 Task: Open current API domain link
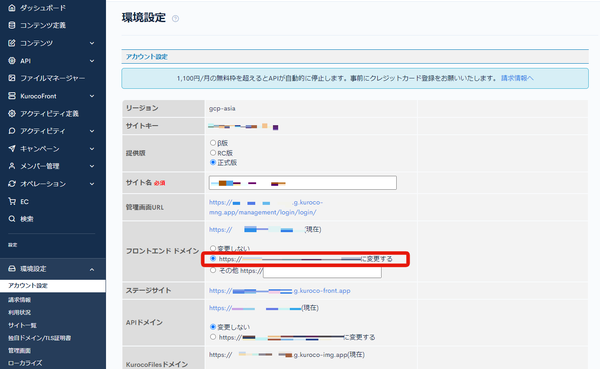click(255, 308)
